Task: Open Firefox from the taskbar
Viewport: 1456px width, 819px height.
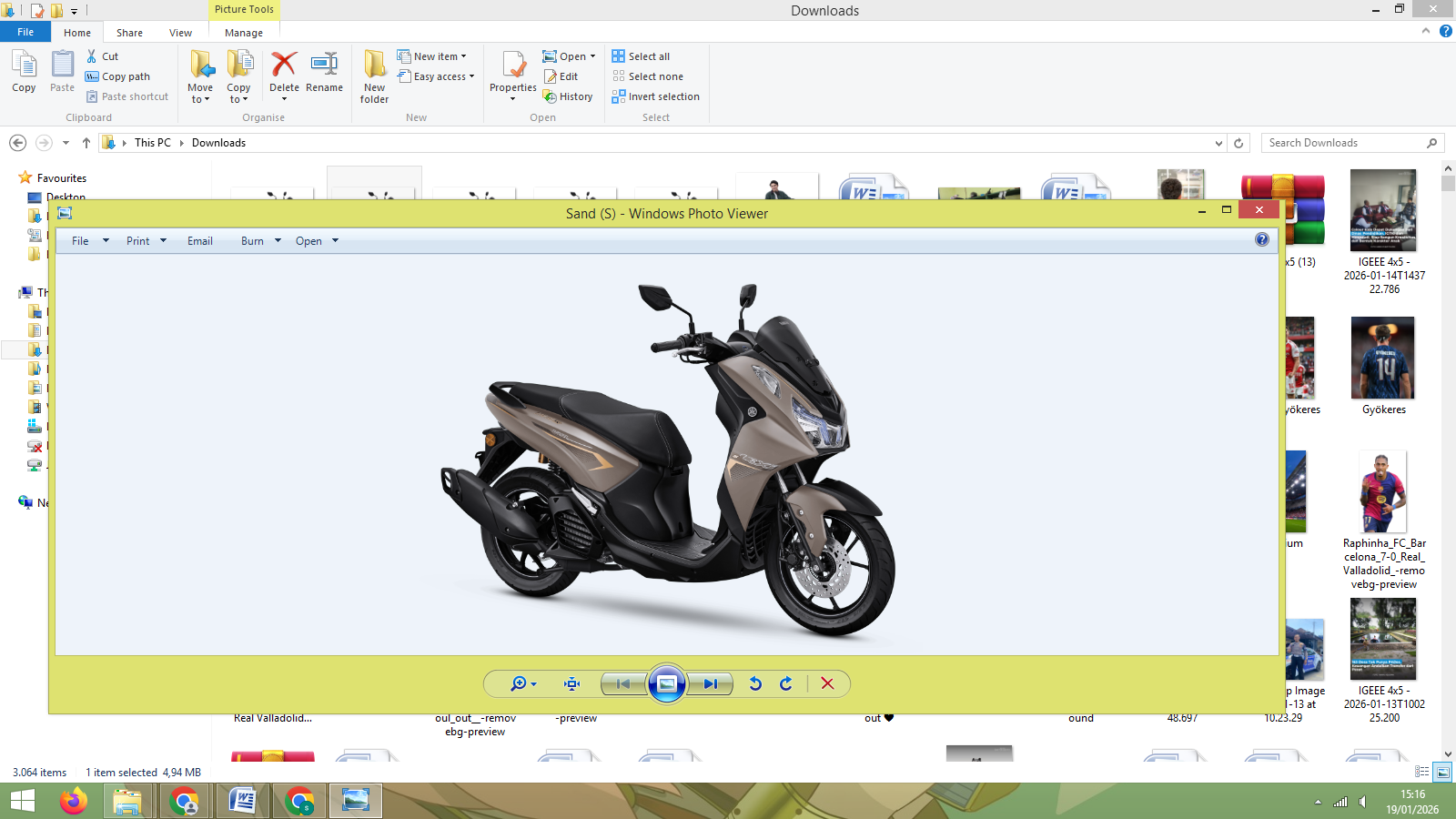Action: pos(74,801)
